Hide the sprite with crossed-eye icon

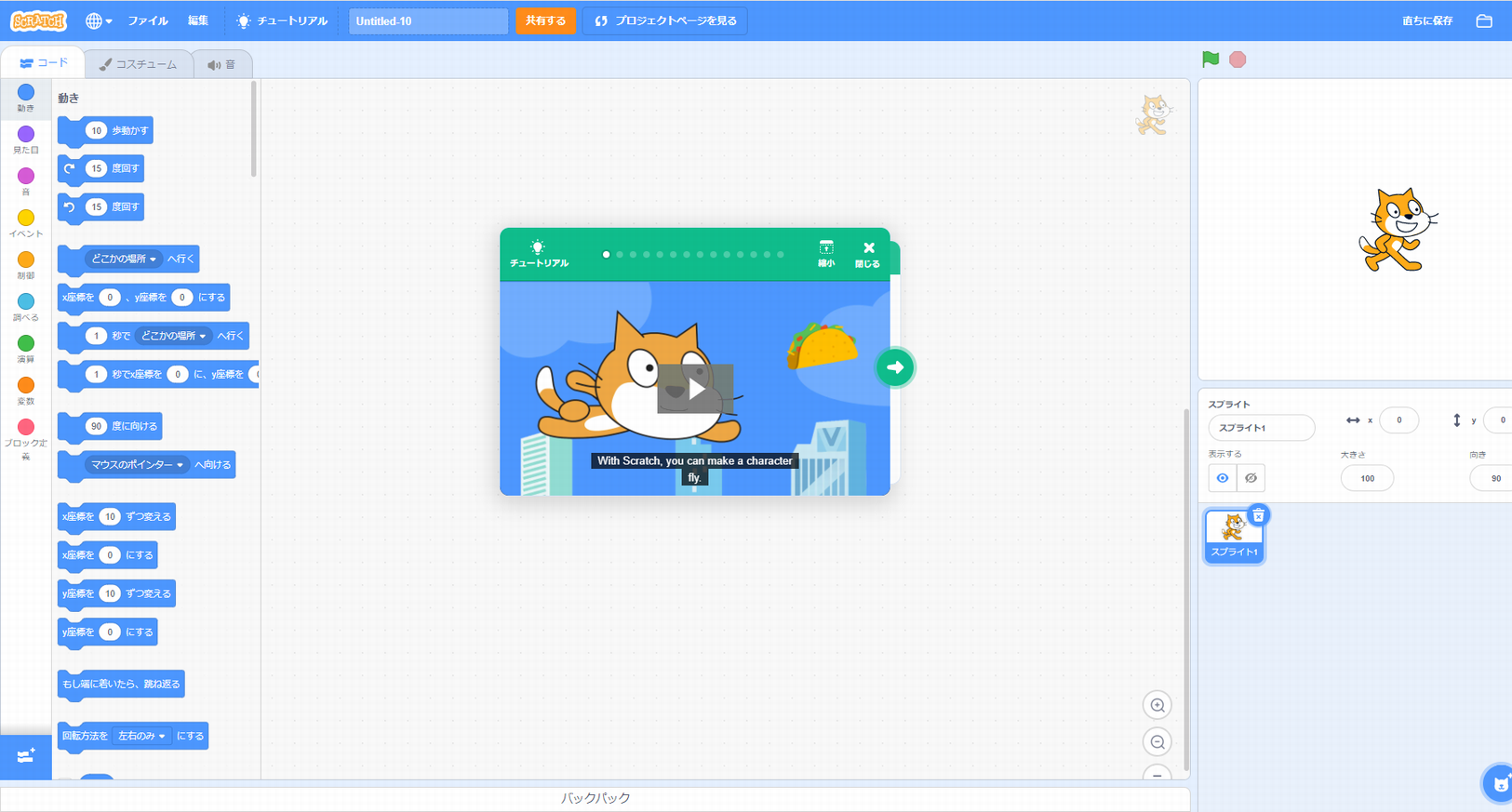tap(1251, 478)
